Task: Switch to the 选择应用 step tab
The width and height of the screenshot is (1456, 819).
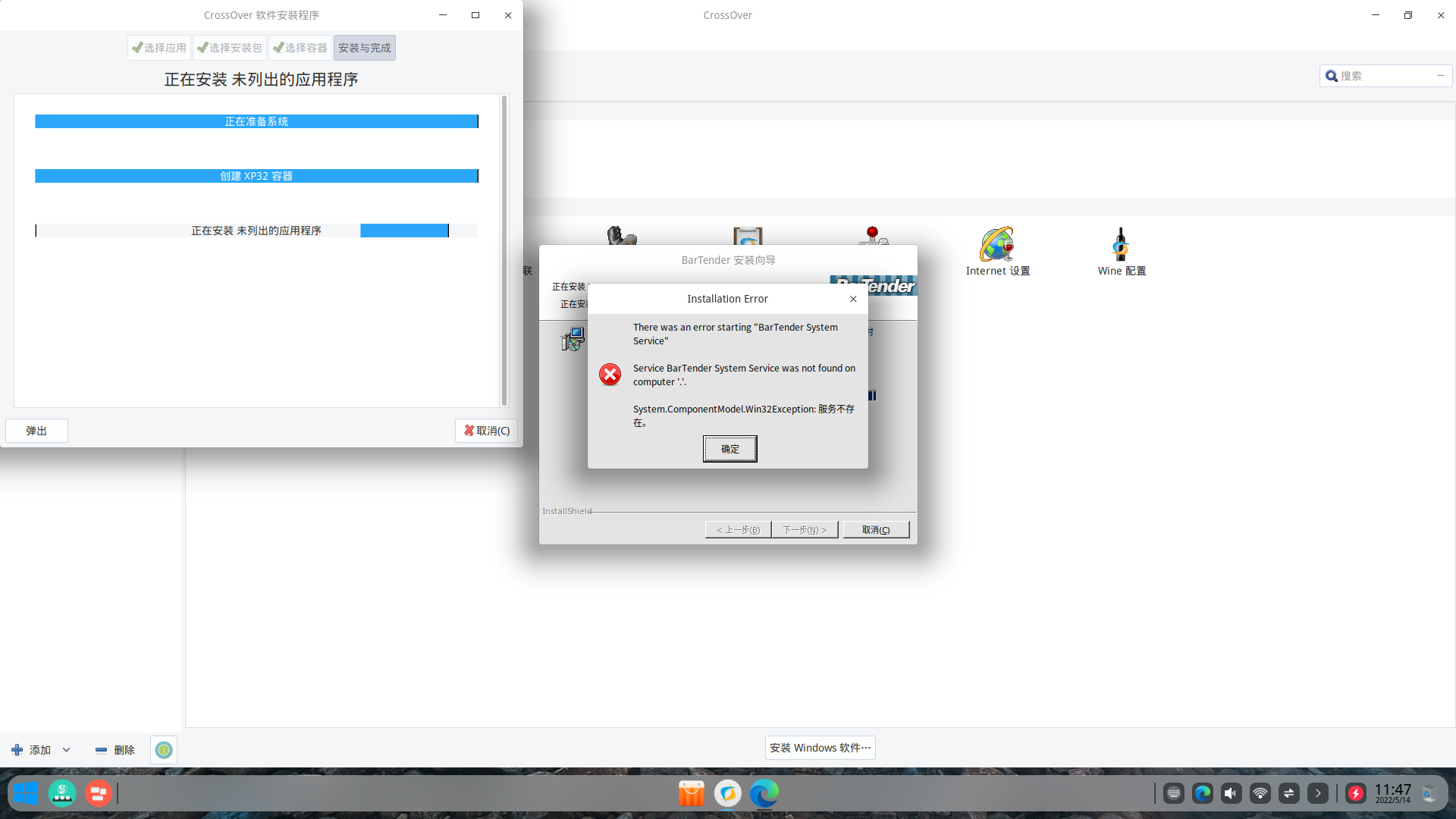Action: (x=159, y=48)
